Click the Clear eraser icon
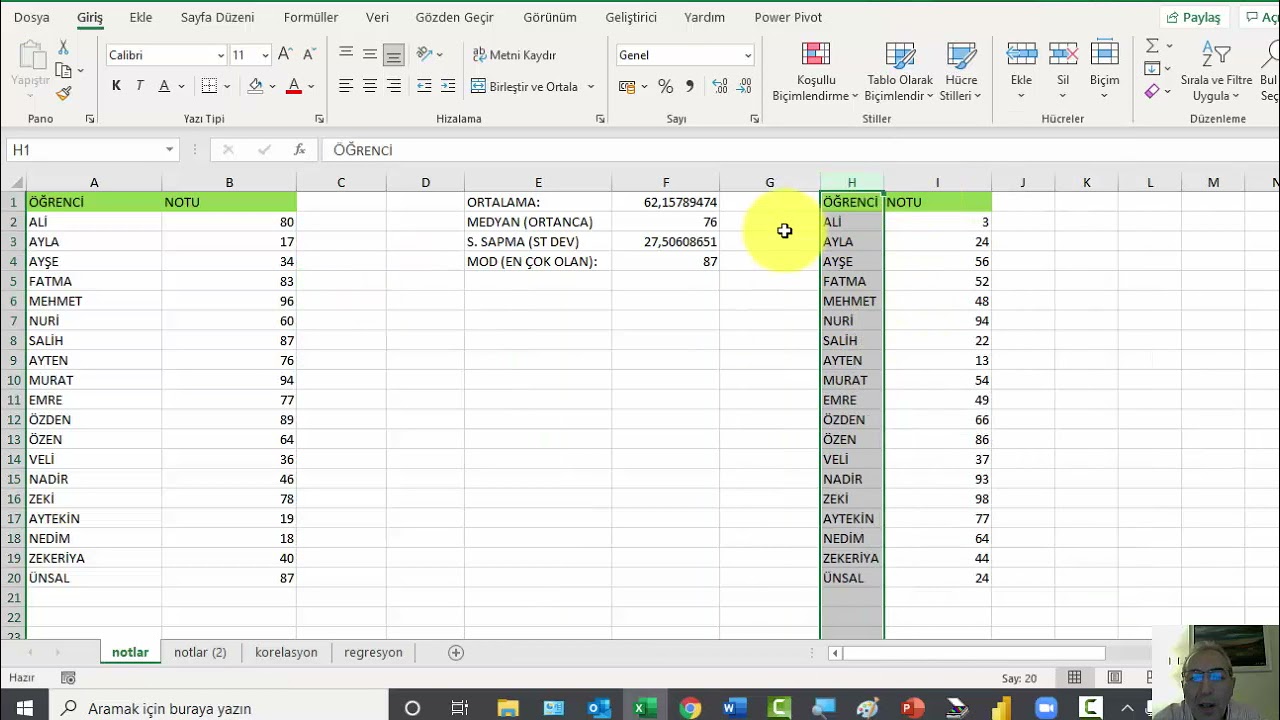This screenshot has width=1280, height=720. [1152, 92]
